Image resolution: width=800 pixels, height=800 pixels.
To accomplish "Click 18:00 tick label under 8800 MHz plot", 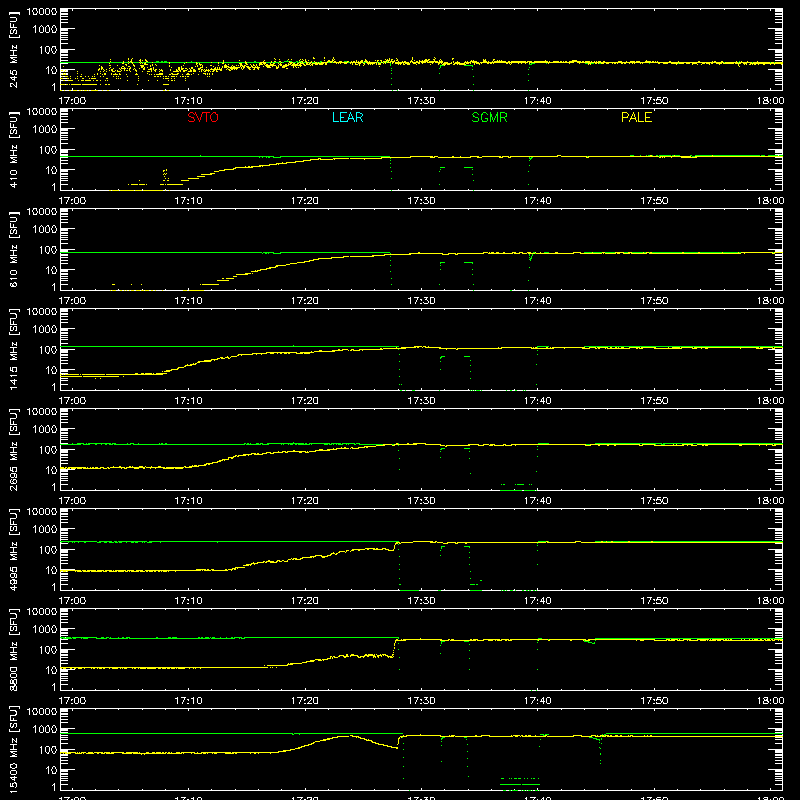I will pos(770,701).
